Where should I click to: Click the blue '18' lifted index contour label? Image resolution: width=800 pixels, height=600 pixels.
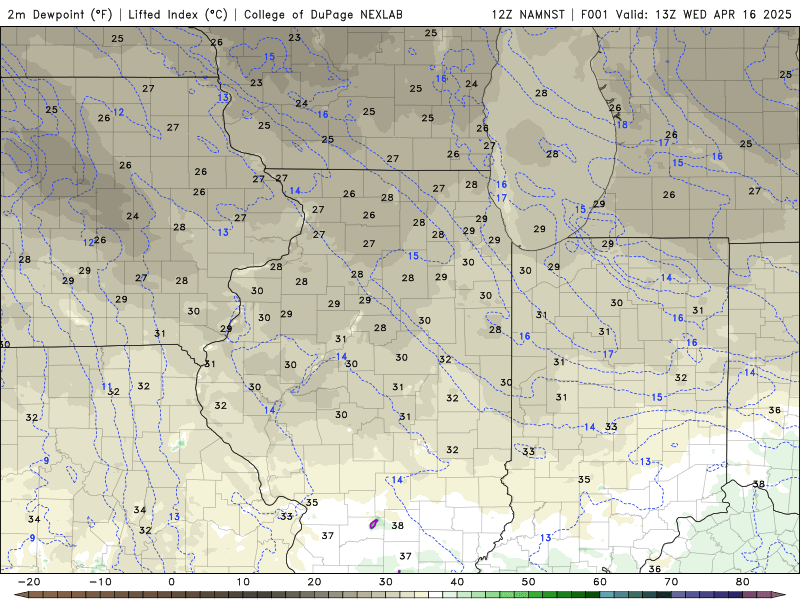pyautogui.click(x=622, y=124)
